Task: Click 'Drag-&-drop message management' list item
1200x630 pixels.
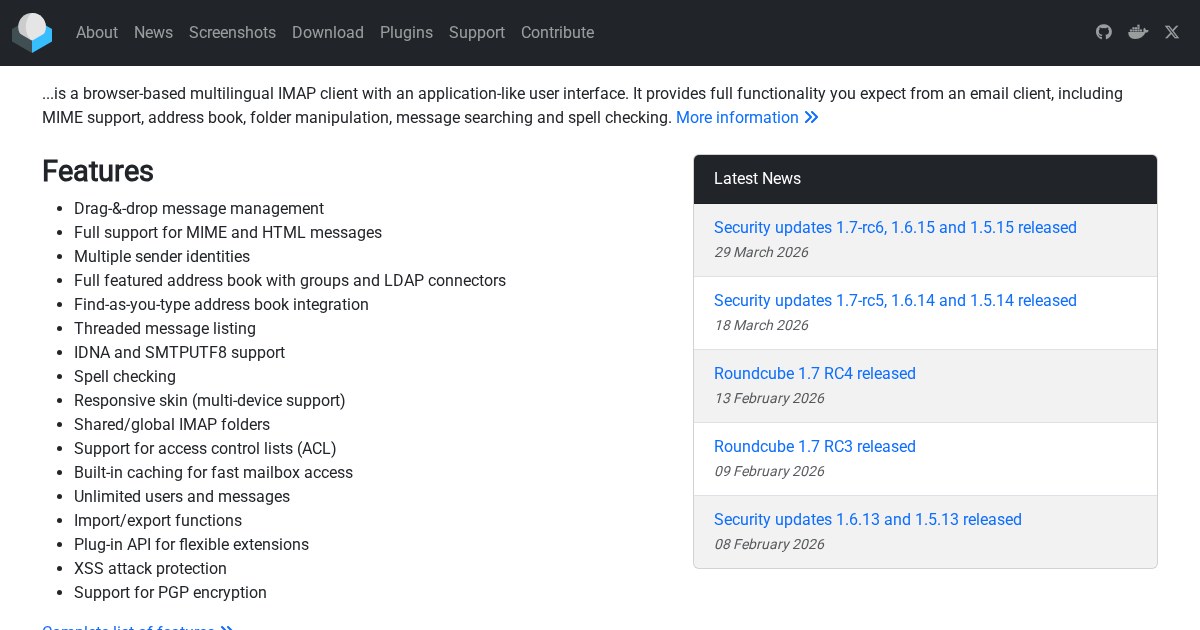Action: point(199,209)
